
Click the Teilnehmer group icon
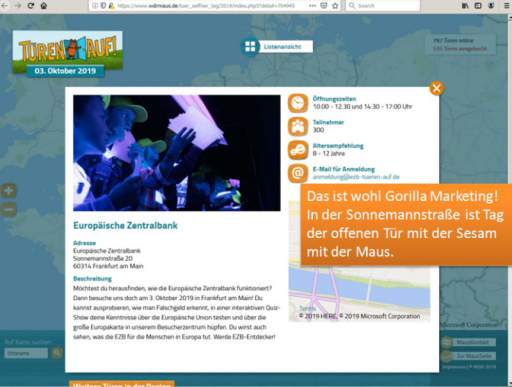click(x=298, y=126)
